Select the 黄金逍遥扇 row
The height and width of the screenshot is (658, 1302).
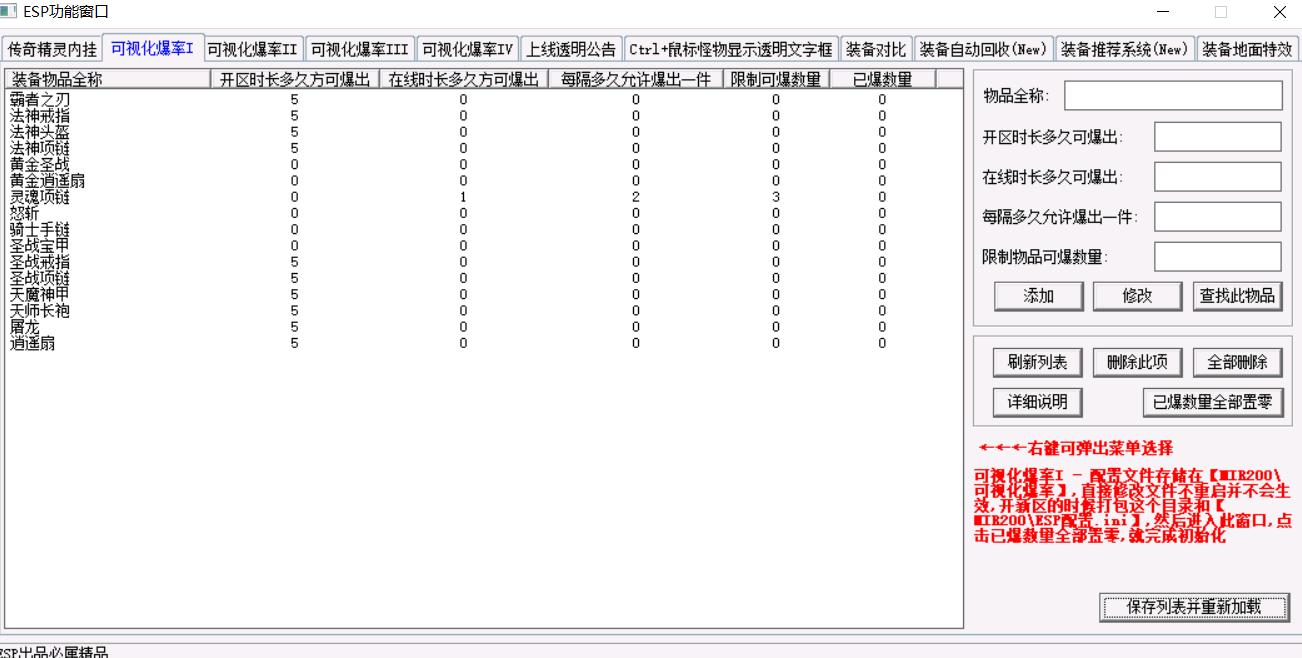click(x=484, y=181)
